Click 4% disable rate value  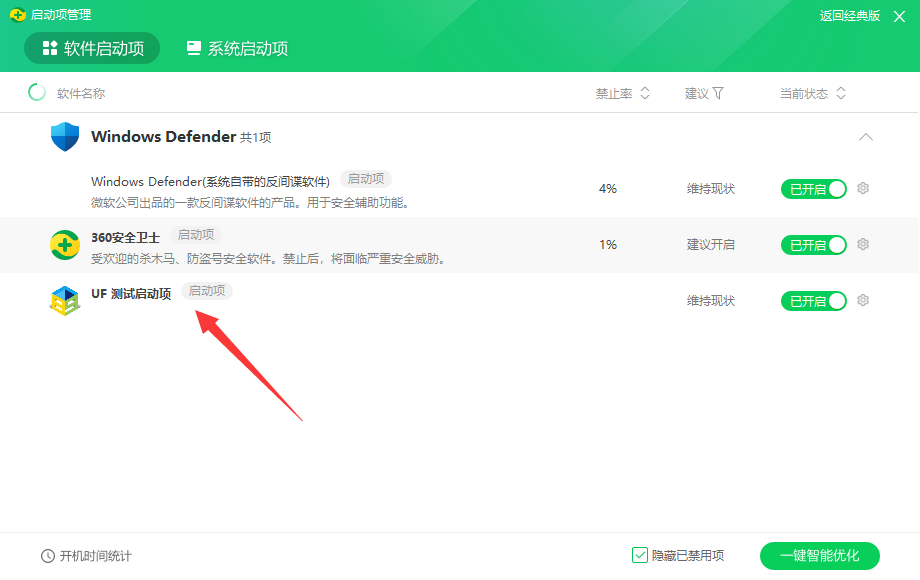(x=608, y=189)
